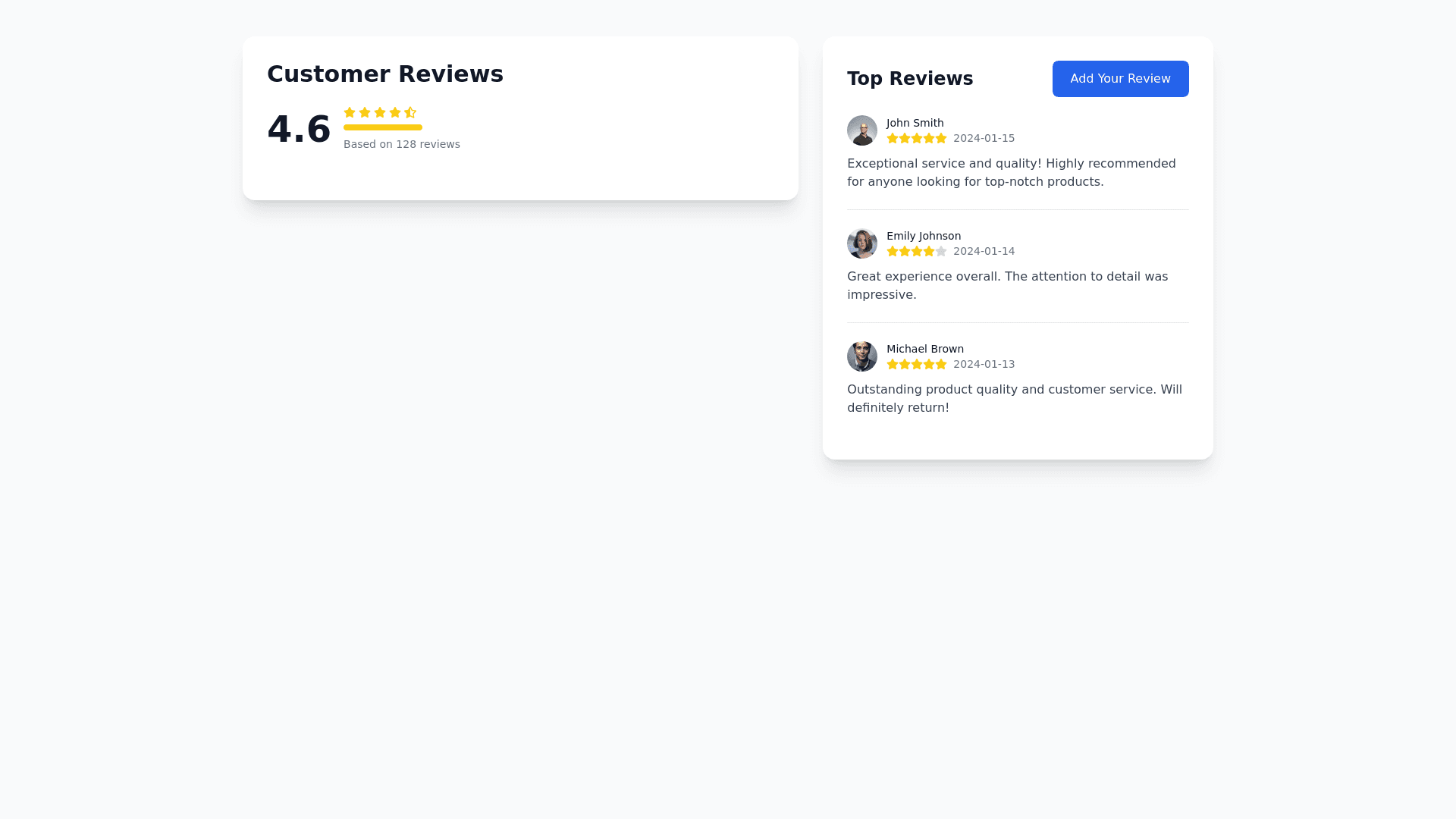1456x819 pixels.
Task: Click the John Smith reviewer name
Action: point(915,123)
